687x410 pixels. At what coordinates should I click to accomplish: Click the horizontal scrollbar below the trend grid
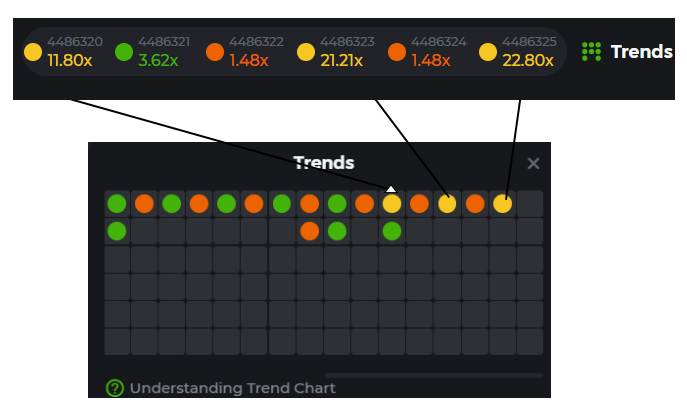coord(433,376)
